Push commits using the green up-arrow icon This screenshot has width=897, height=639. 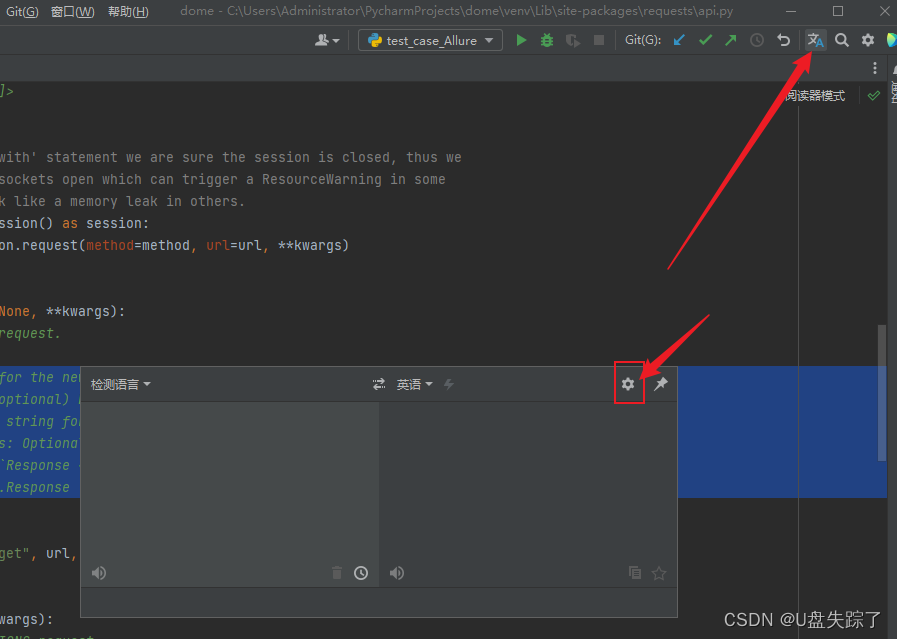point(729,40)
